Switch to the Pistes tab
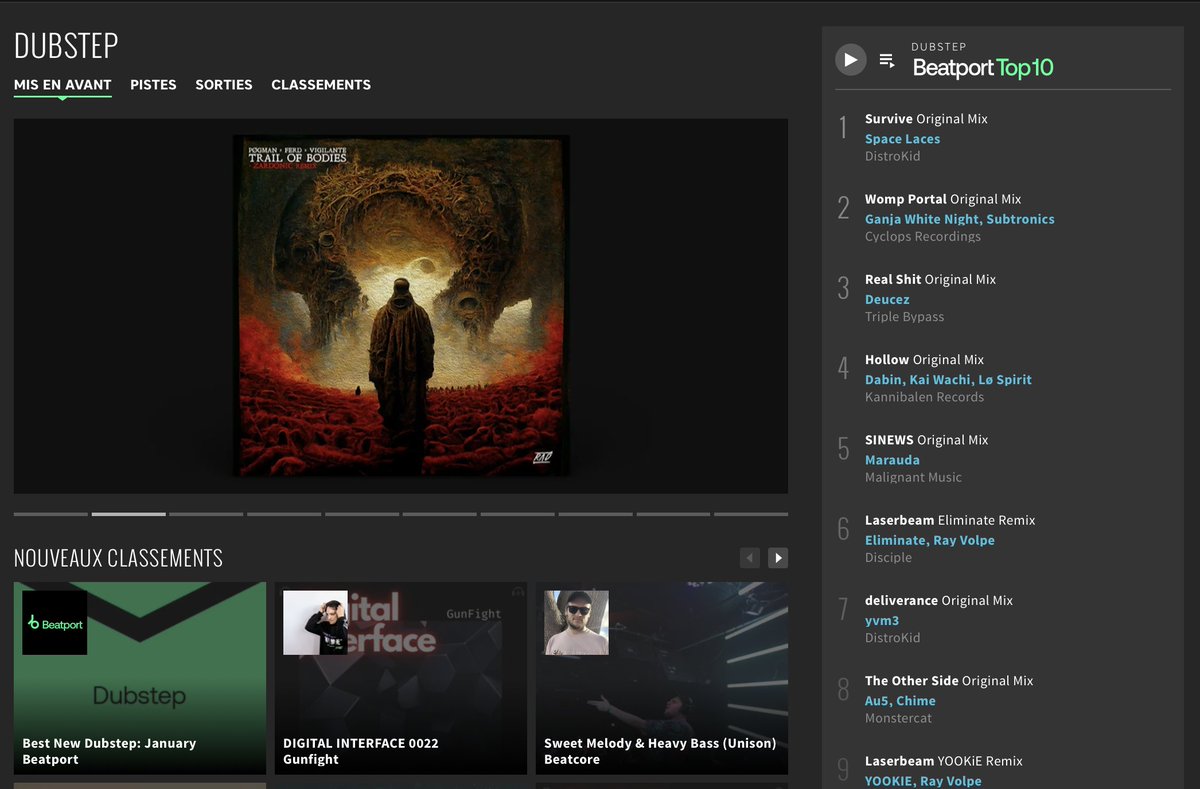This screenshot has height=789, width=1200. (153, 85)
